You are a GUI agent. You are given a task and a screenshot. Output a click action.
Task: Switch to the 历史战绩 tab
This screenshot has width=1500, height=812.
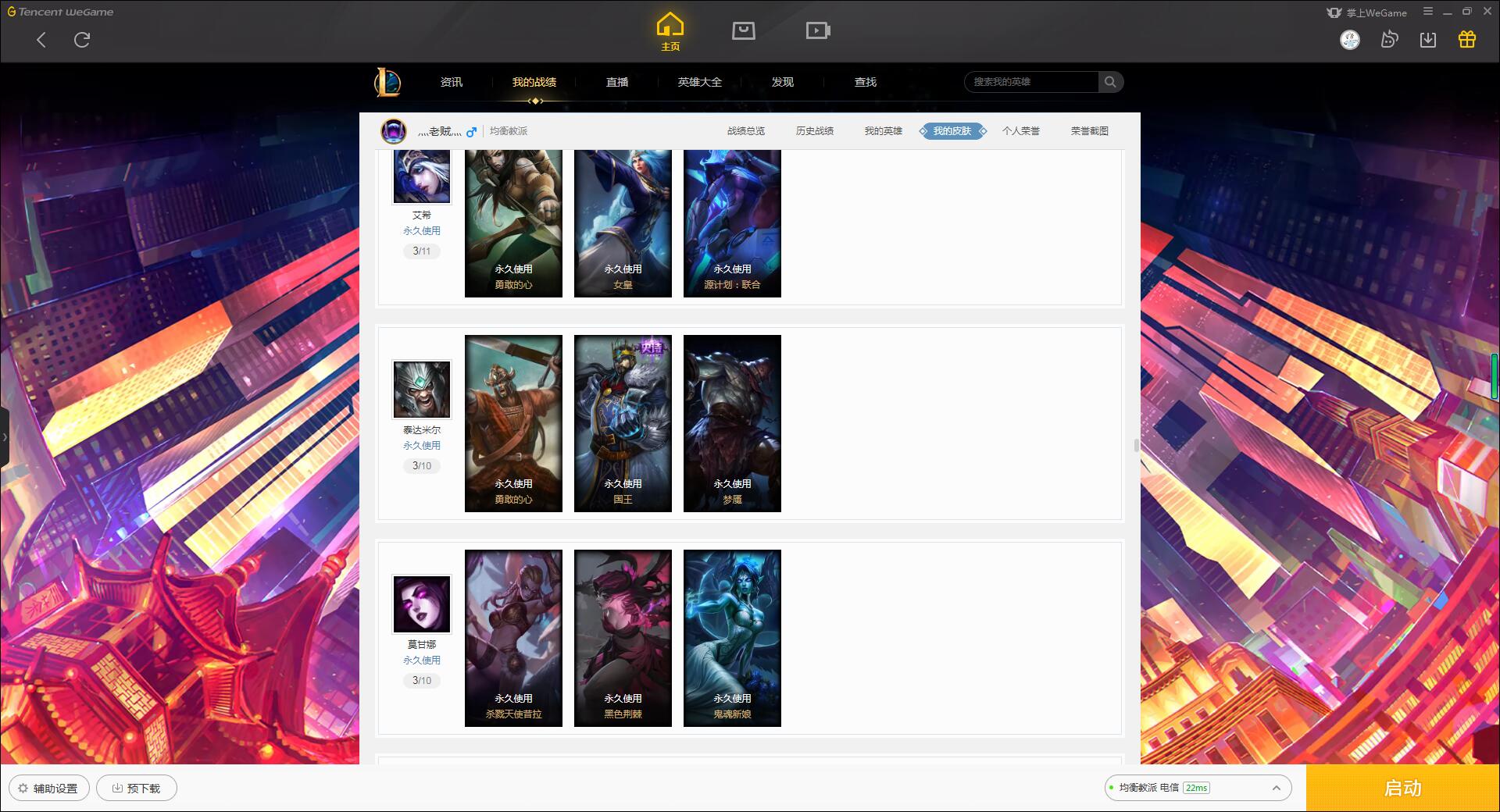point(815,131)
